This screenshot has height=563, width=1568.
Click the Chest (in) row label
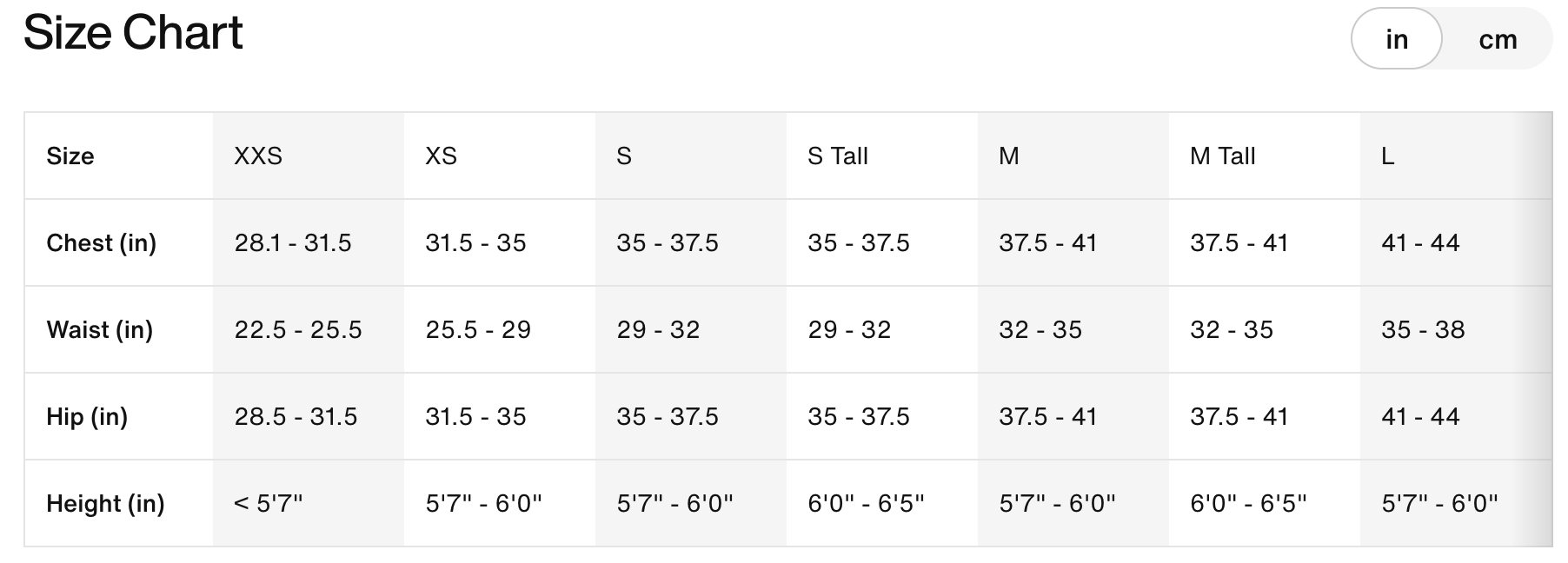pos(101,243)
